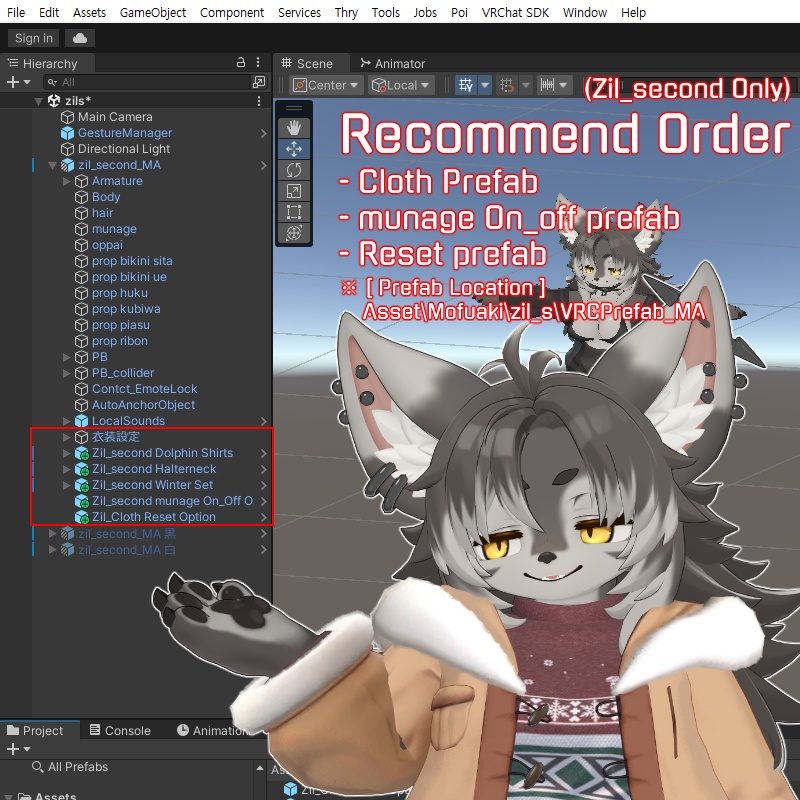Open the File menu
This screenshot has height=800, width=800.
click(16, 12)
